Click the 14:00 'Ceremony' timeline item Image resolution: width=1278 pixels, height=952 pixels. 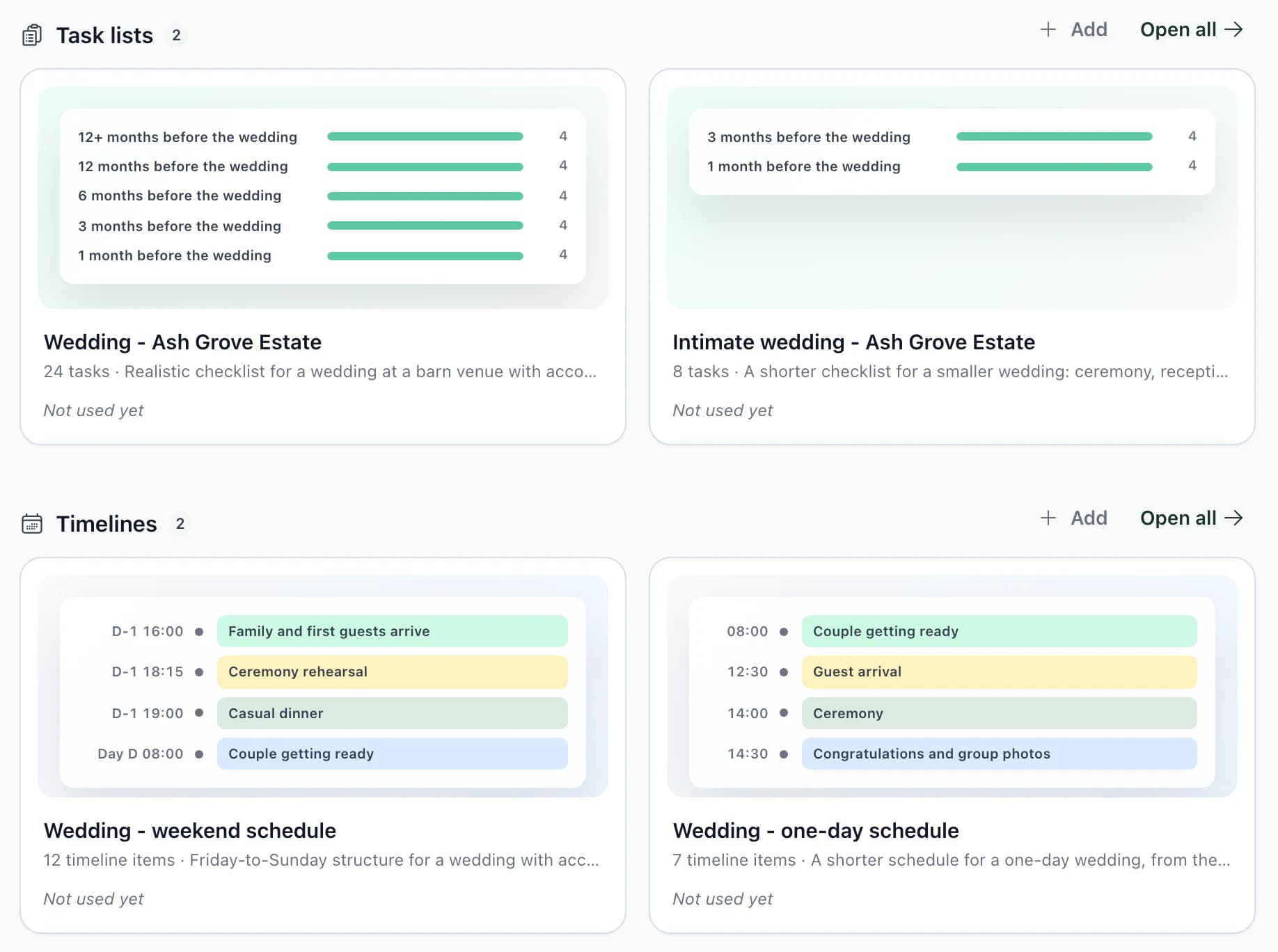click(1000, 713)
